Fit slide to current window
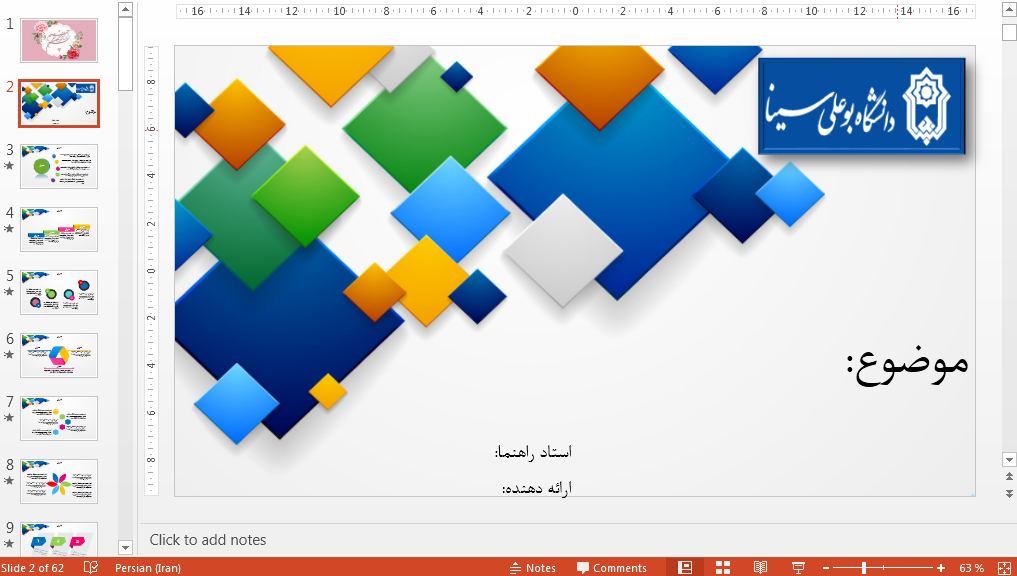 tap(1004, 568)
